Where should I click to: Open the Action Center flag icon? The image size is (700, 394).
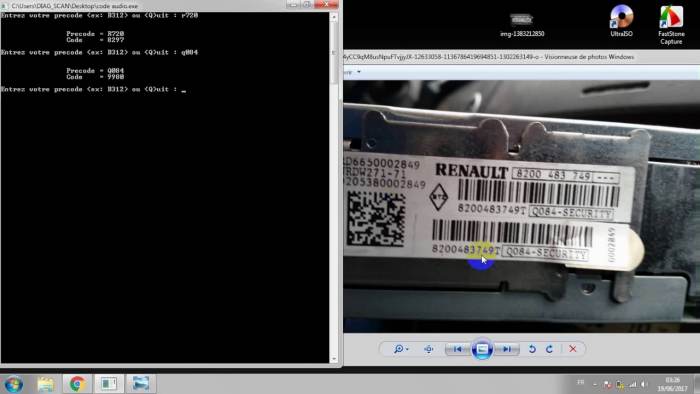coord(607,384)
